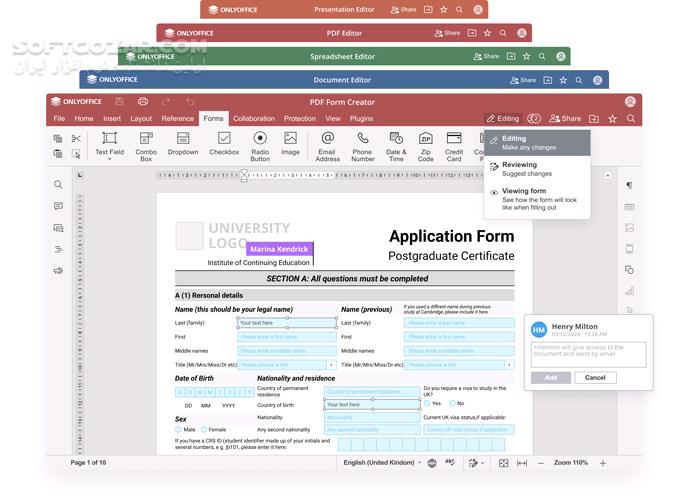Image resolution: width=700 pixels, height=502 pixels.
Task: Click Share in the Document Editor window
Action: coord(523,80)
